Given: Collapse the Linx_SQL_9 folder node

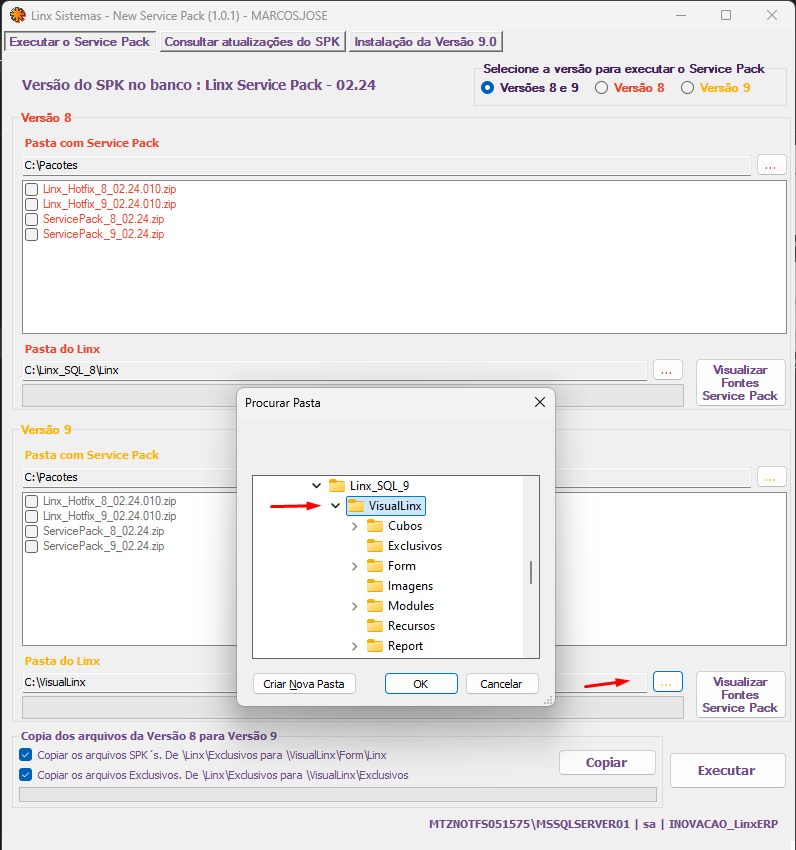Looking at the screenshot, I should point(317,485).
